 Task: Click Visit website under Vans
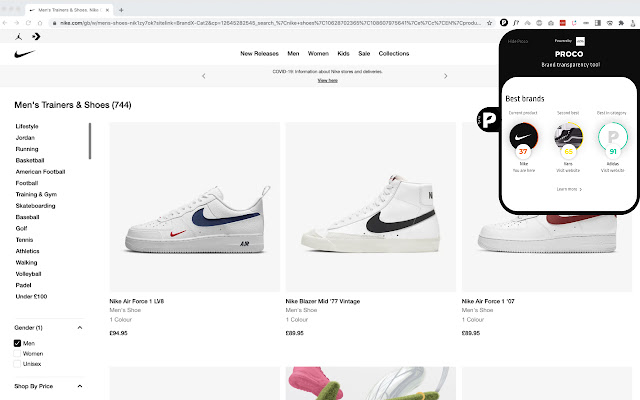pyautogui.click(x=568, y=170)
